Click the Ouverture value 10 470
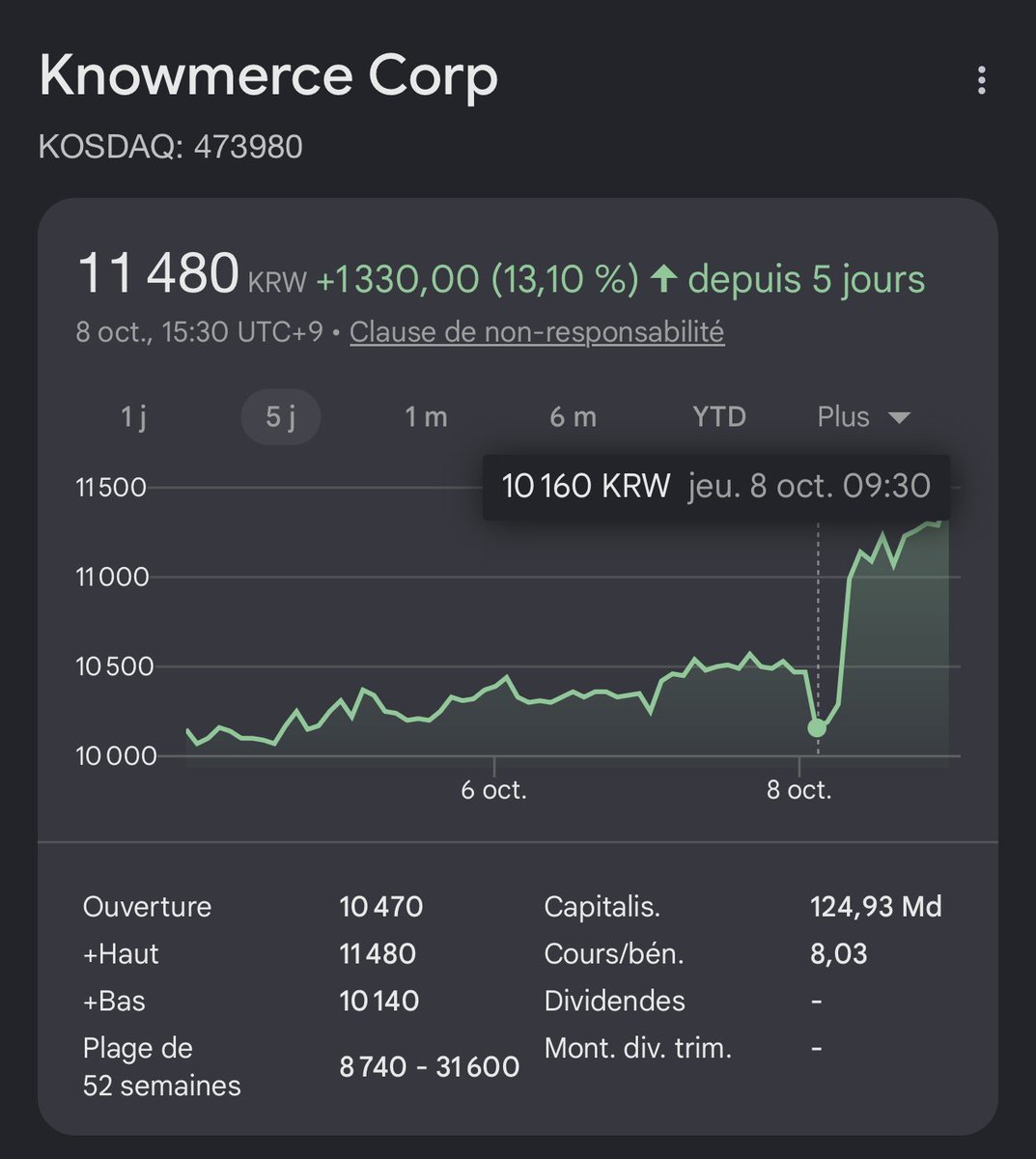 click(381, 907)
